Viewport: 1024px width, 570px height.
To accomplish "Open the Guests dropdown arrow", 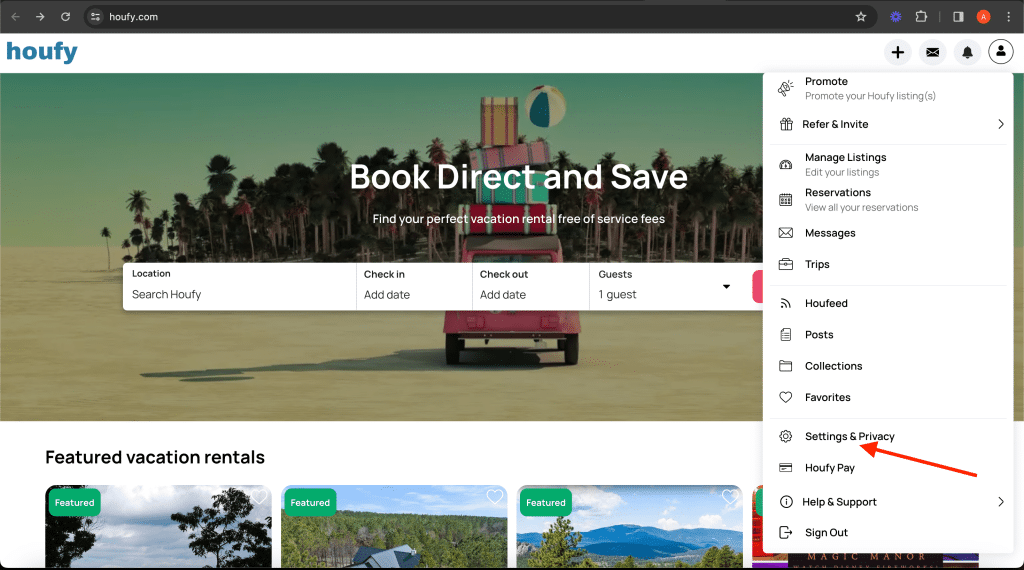I will [x=726, y=287].
